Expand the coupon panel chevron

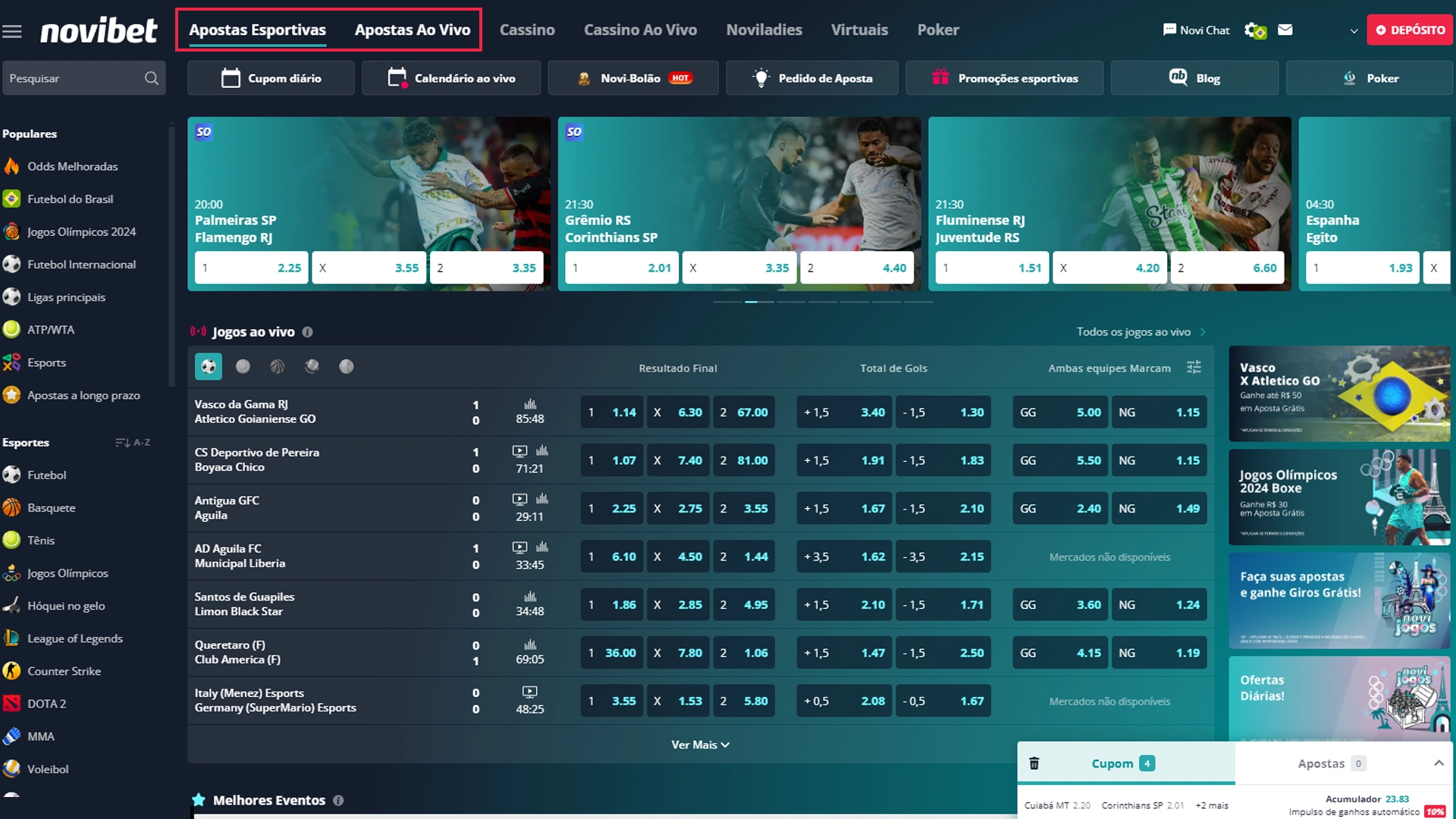(x=1439, y=764)
